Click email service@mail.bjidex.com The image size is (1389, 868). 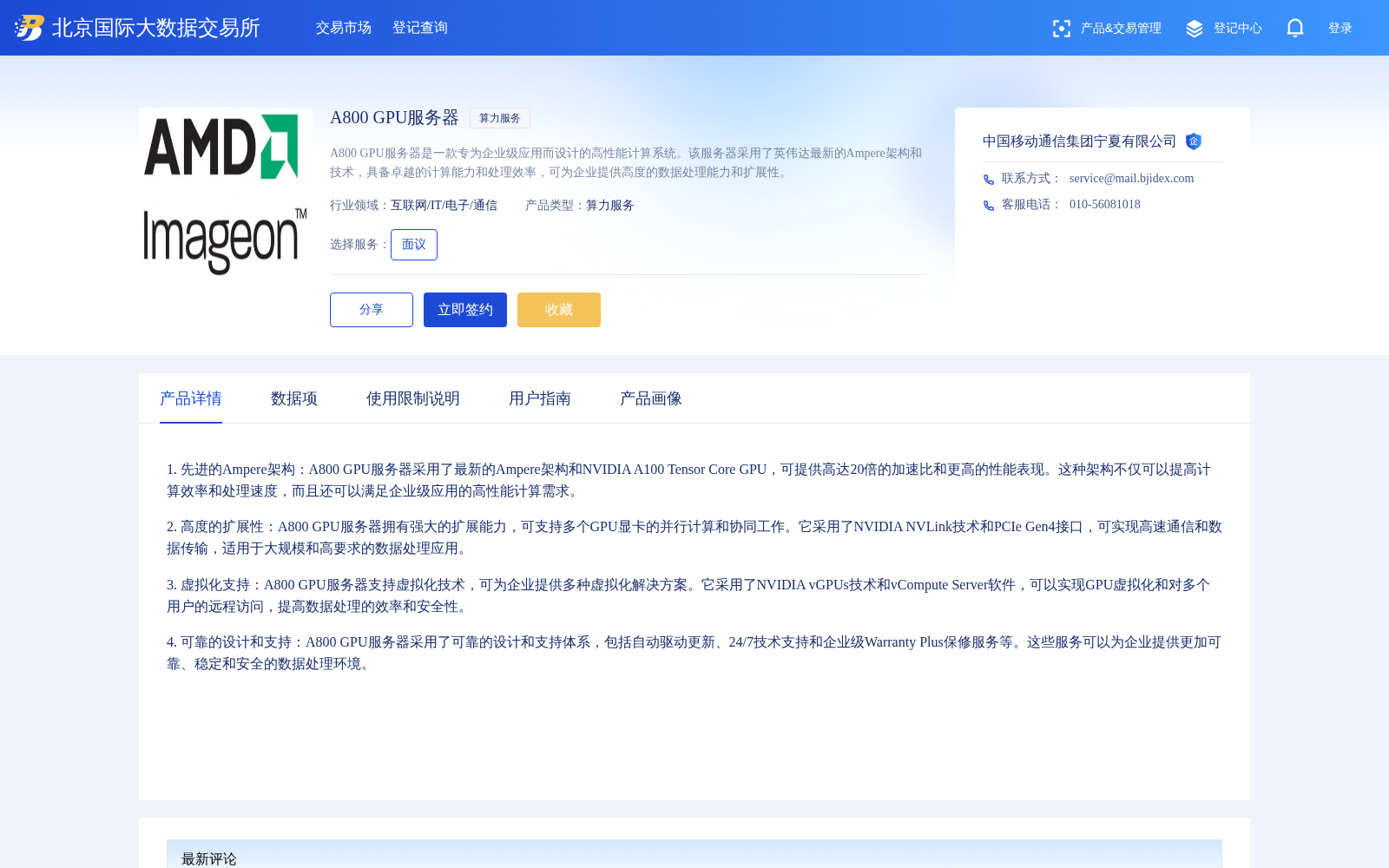pos(1131,178)
